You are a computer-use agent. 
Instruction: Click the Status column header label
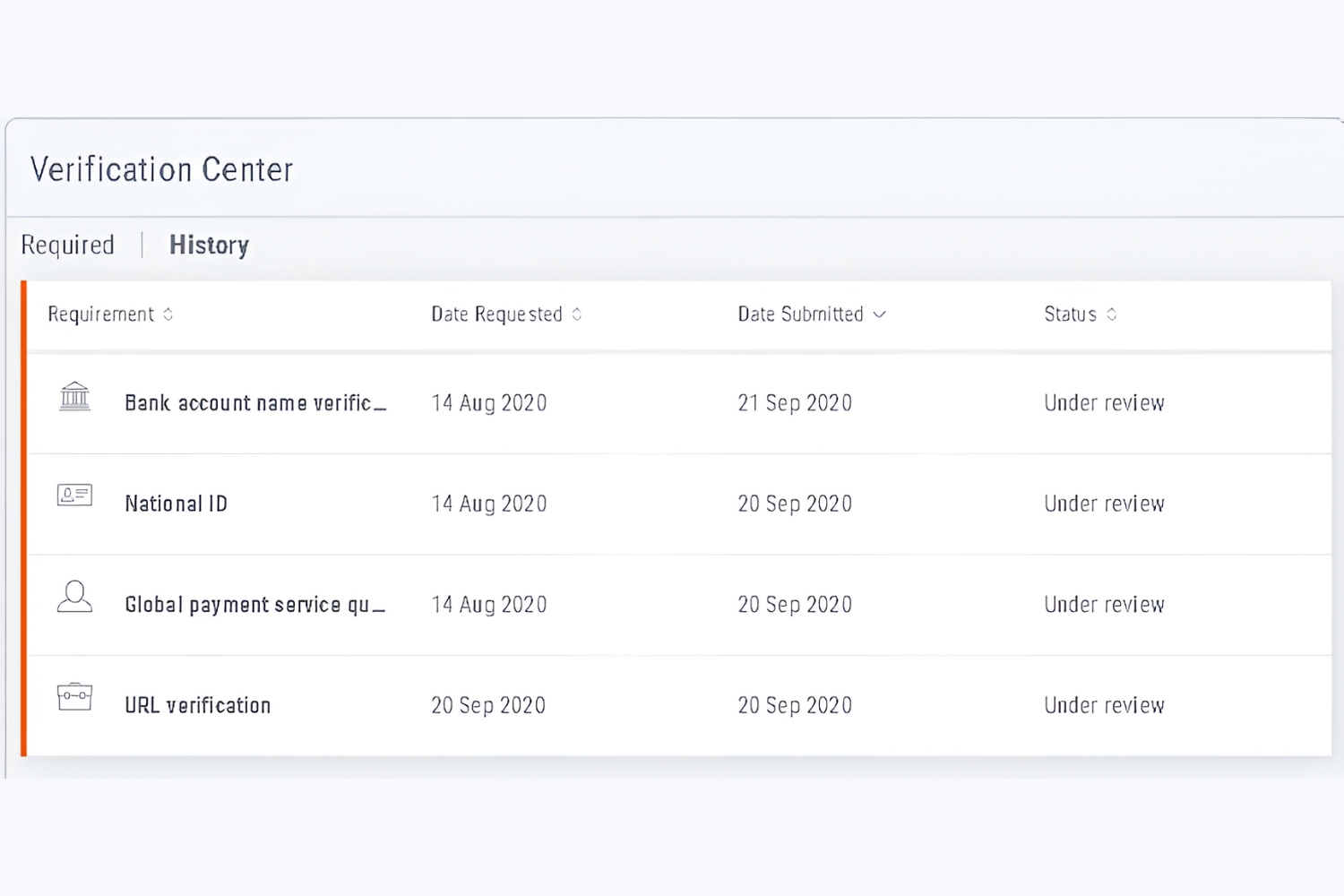click(x=1070, y=314)
